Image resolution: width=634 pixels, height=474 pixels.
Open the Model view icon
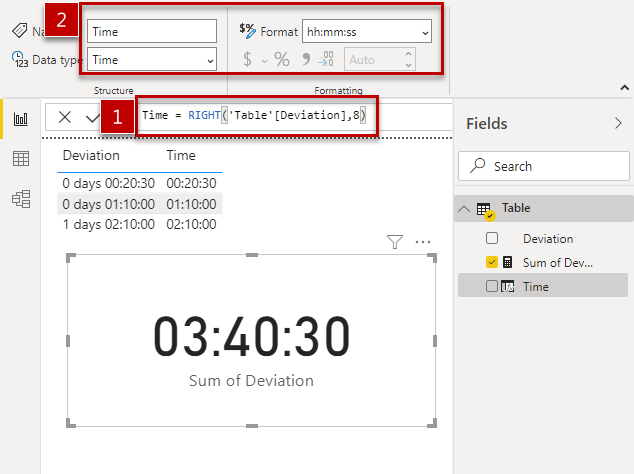21,199
